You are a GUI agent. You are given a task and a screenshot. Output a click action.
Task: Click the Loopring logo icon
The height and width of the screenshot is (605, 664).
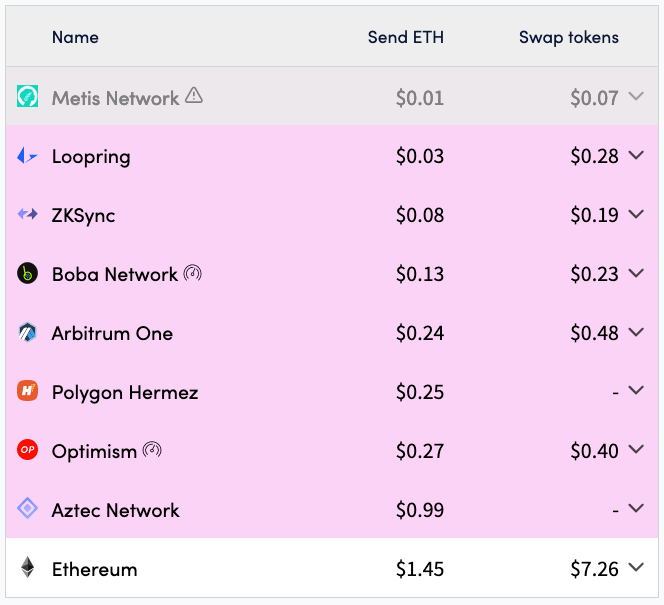click(x=27, y=155)
